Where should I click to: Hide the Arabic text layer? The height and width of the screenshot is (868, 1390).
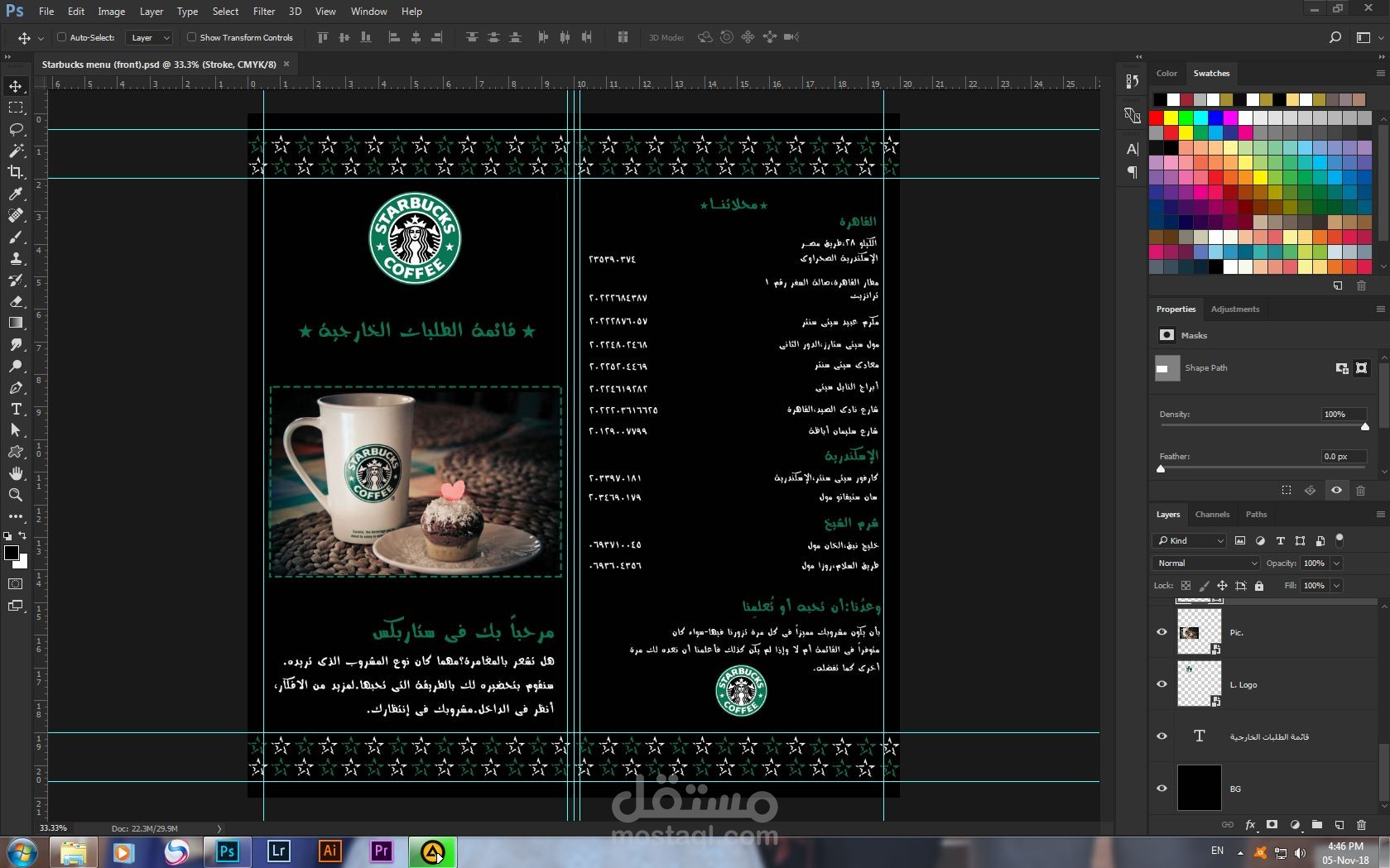tap(1162, 736)
